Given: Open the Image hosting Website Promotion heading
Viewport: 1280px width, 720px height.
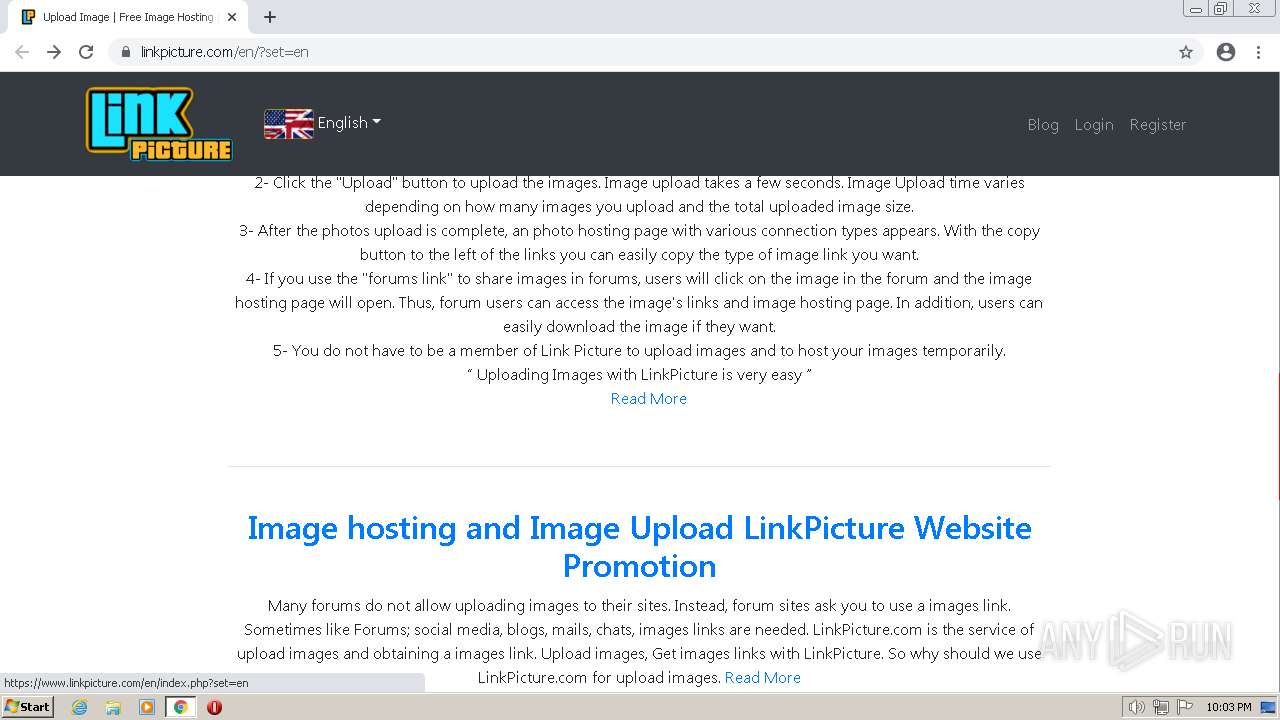Looking at the screenshot, I should 639,546.
